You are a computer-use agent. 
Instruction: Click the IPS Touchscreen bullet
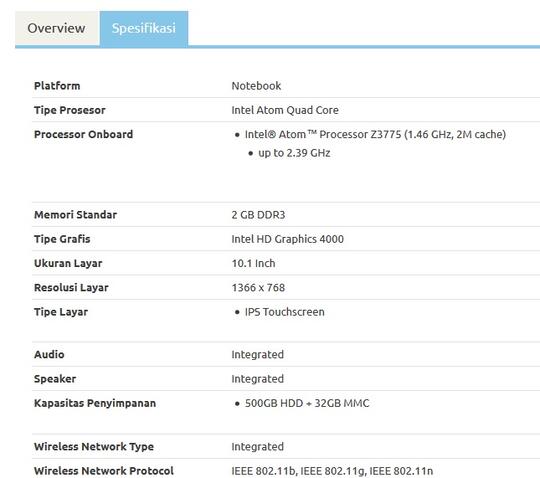coord(284,312)
